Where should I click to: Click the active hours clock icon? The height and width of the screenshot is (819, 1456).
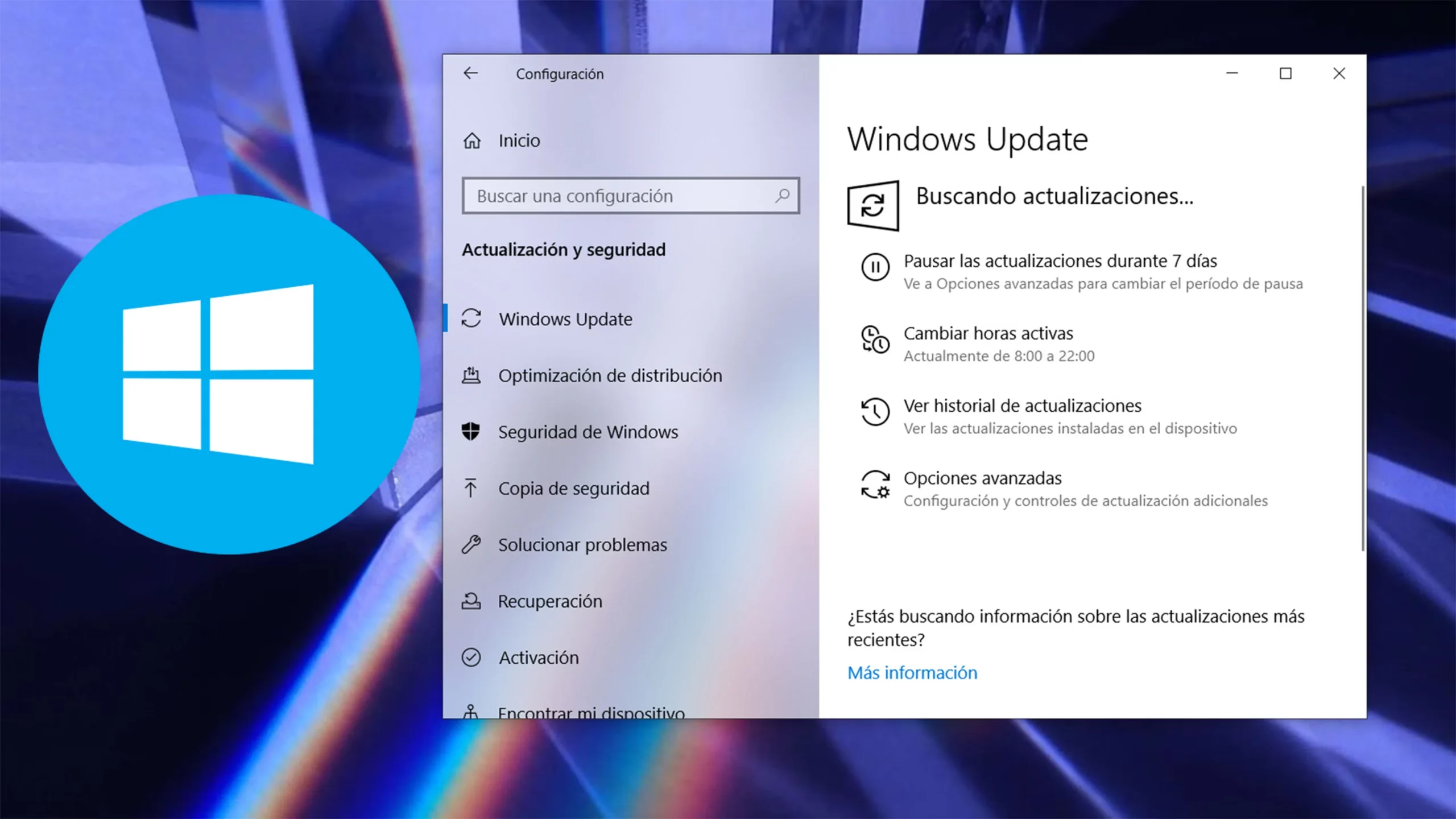(x=875, y=340)
